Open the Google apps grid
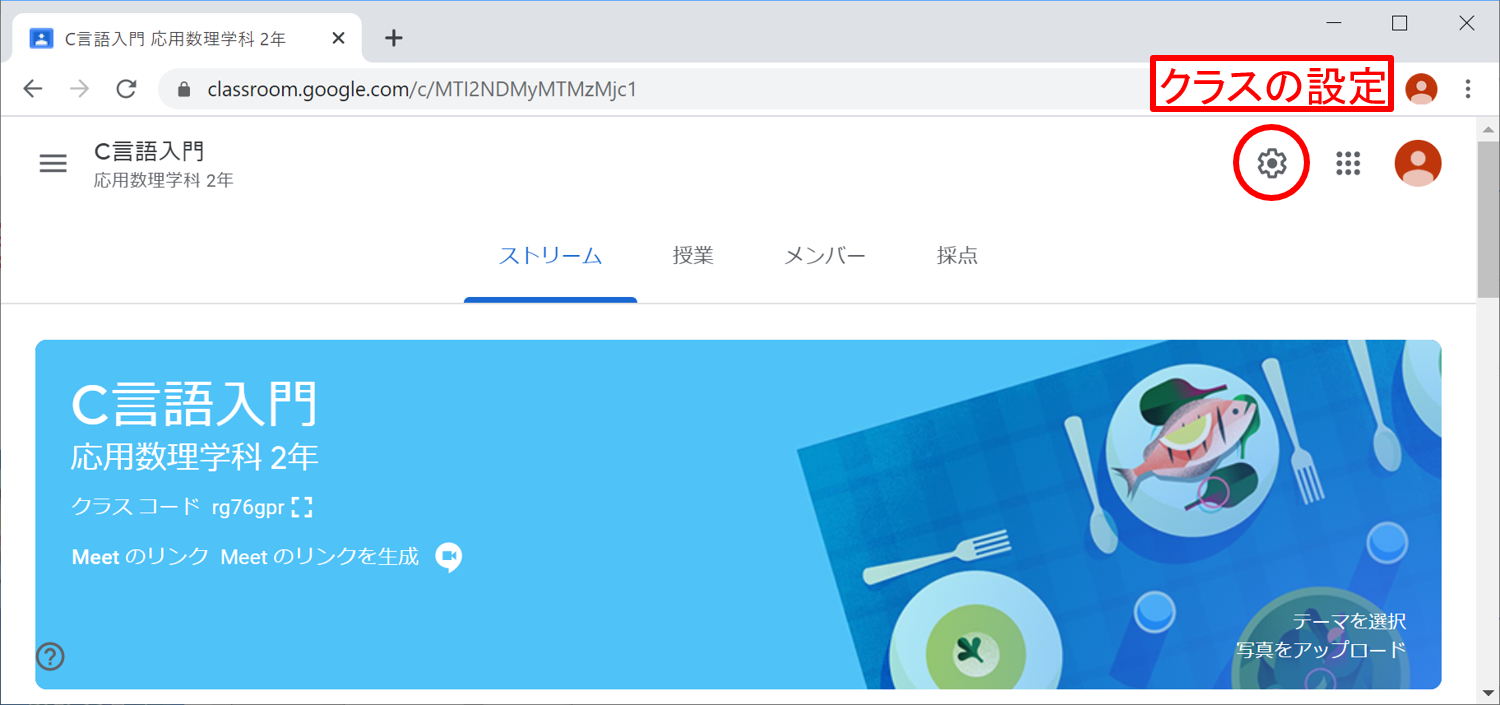Screen dimensions: 1500x705 [1348, 163]
